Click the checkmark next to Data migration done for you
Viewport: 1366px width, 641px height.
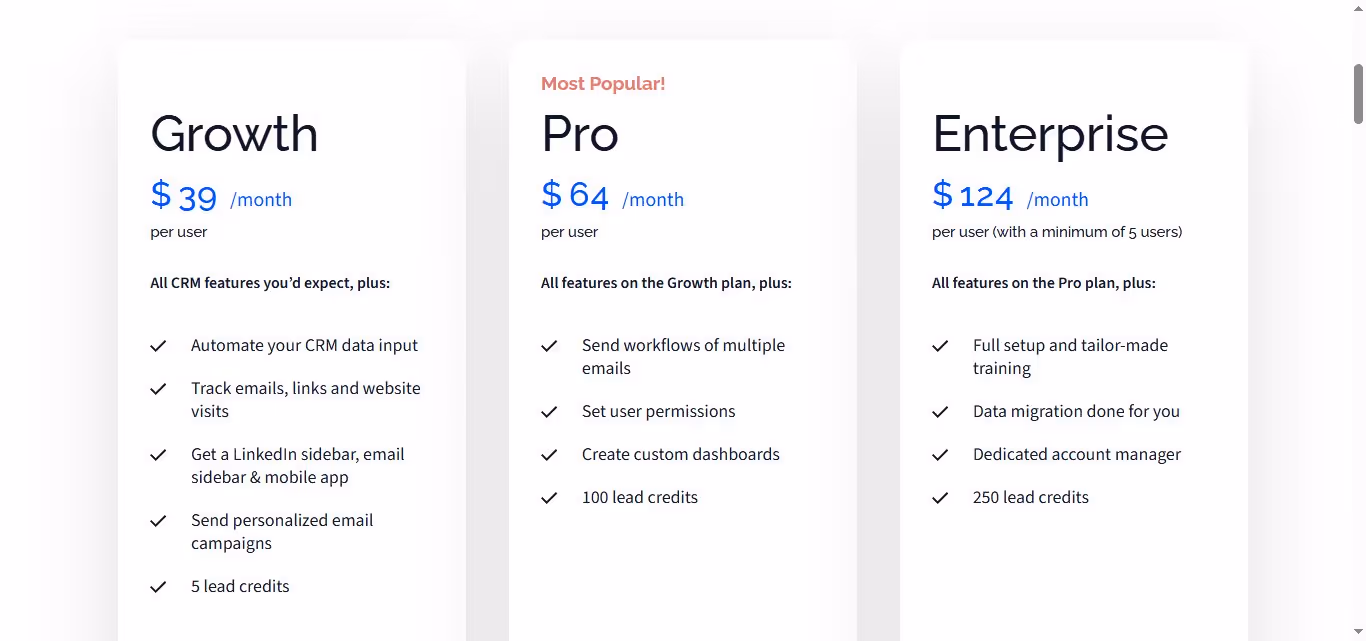pos(940,411)
